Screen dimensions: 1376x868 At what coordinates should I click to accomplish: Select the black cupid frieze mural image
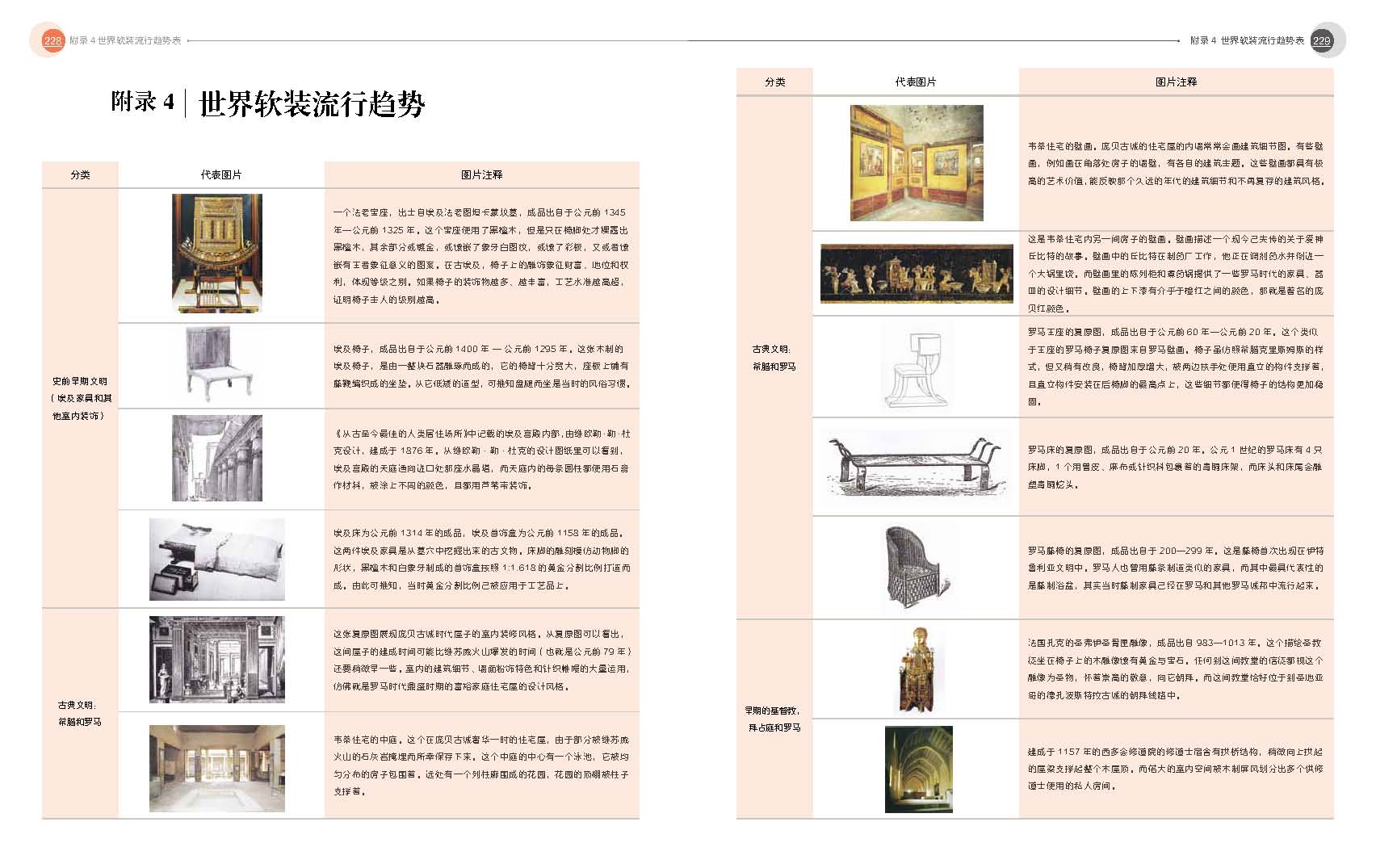(x=916, y=273)
